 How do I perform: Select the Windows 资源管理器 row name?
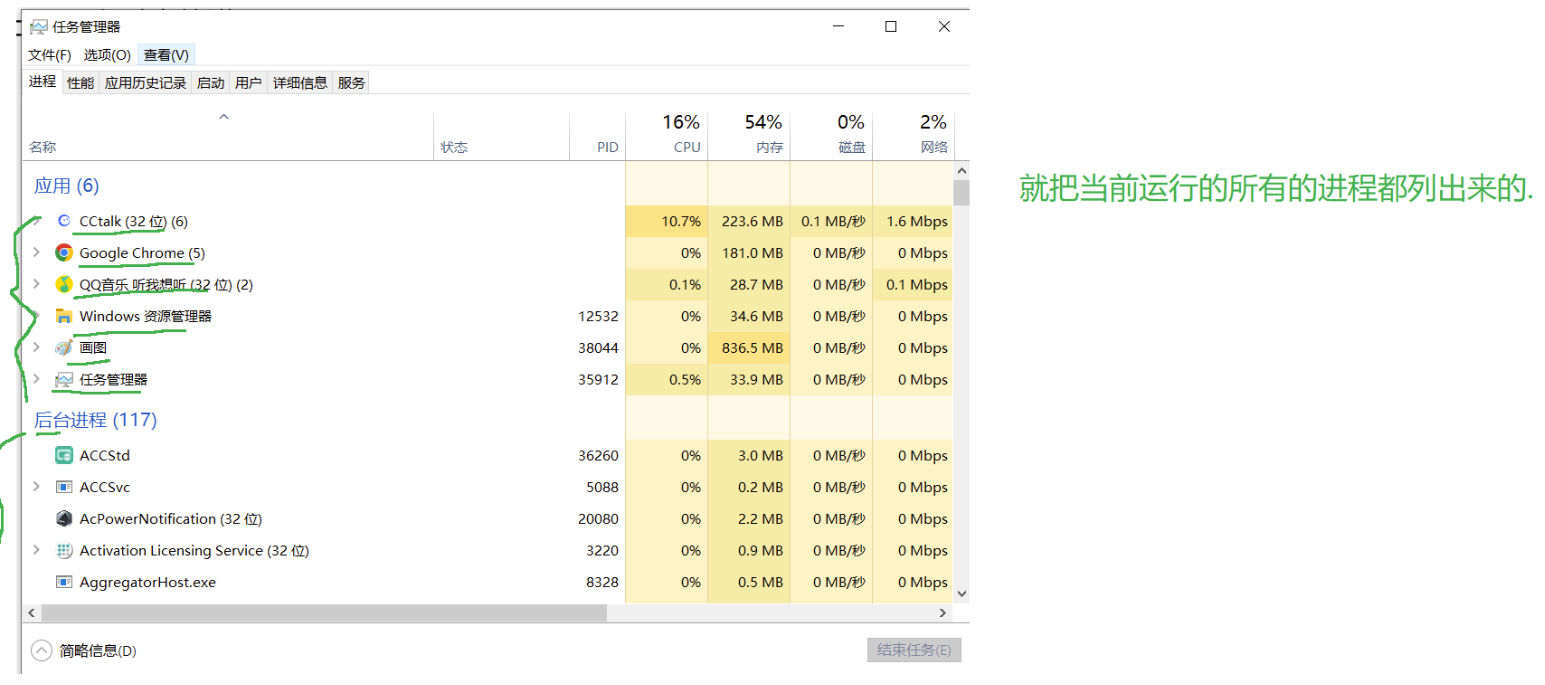[145, 316]
